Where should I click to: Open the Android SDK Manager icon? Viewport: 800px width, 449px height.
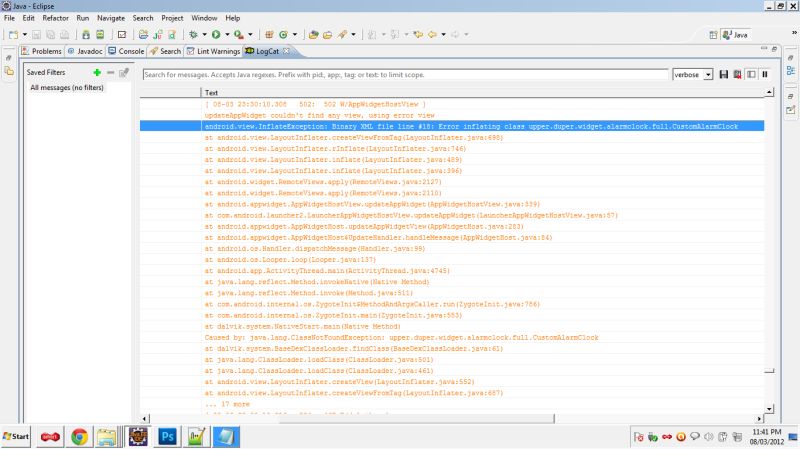(x=86, y=35)
